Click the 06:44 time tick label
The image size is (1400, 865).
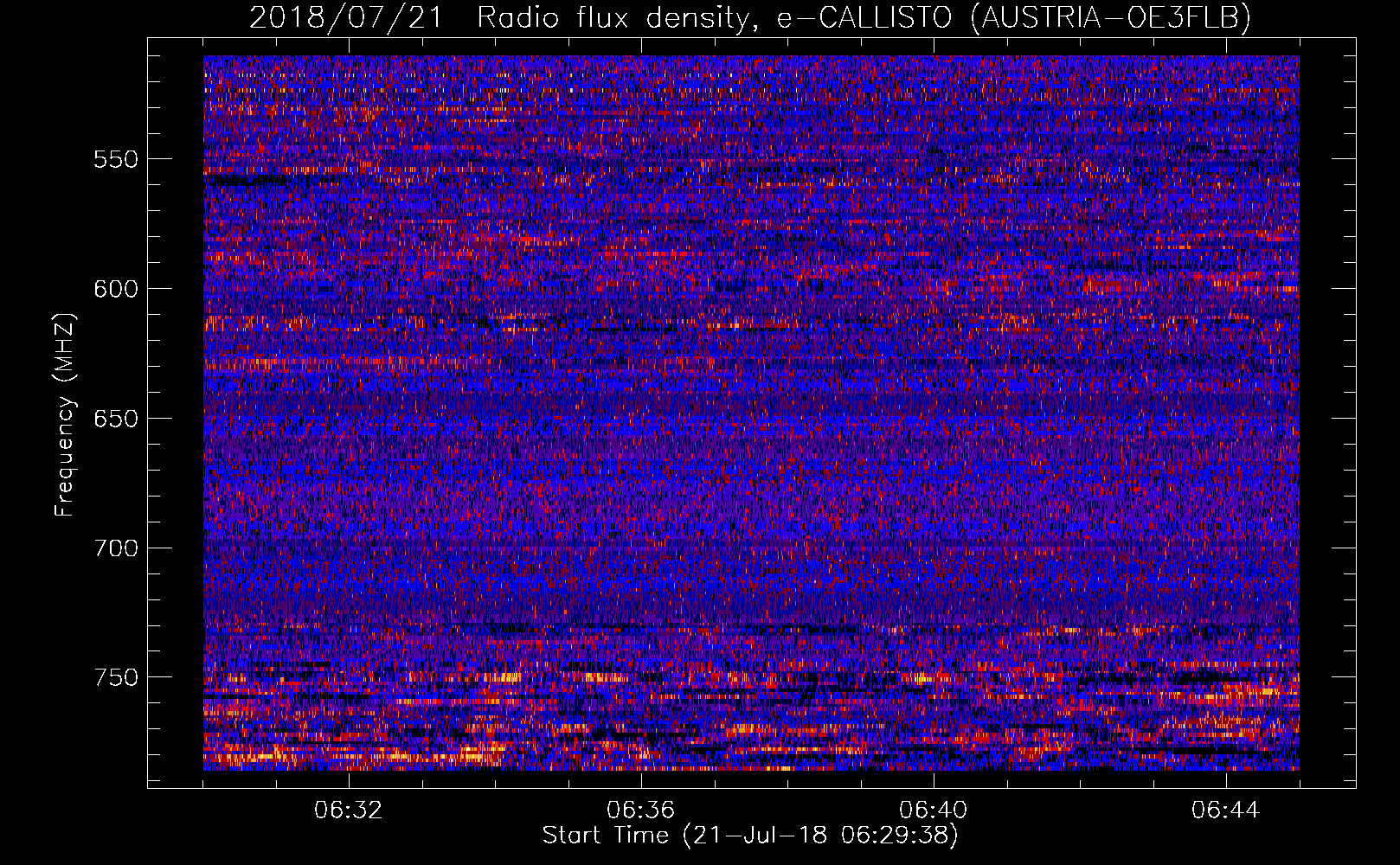[1225, 811]
